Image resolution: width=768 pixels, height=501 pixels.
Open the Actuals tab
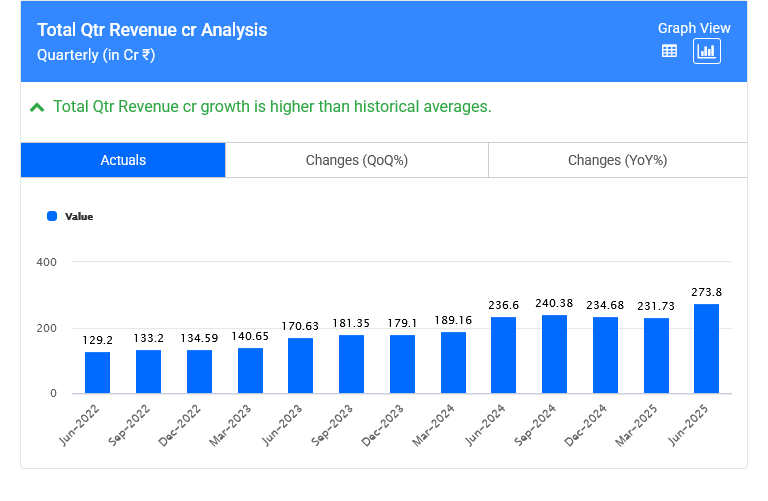point(123,160)
